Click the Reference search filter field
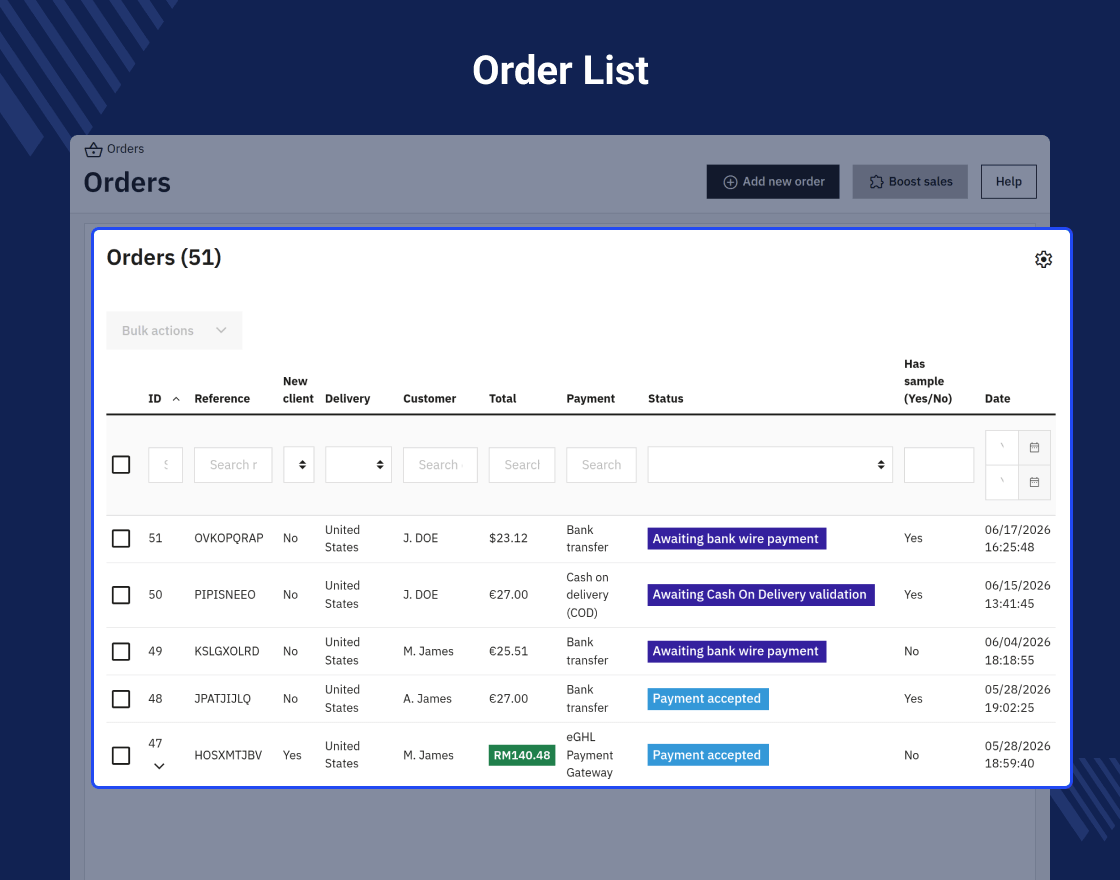Viewport: 1120px width, 880px height. (x=233, y=465)
